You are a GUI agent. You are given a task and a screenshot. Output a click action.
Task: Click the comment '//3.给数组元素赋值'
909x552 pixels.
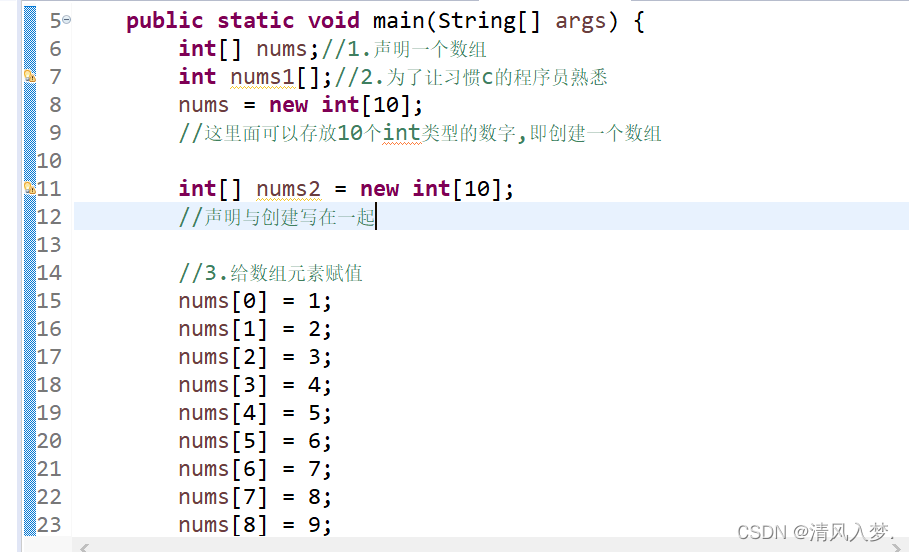(x=271, y=273)
